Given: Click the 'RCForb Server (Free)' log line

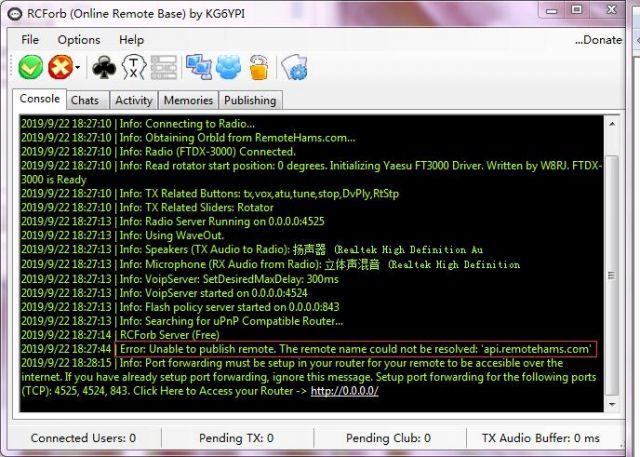Looking at the screenshot, I should tap(120, 335).
